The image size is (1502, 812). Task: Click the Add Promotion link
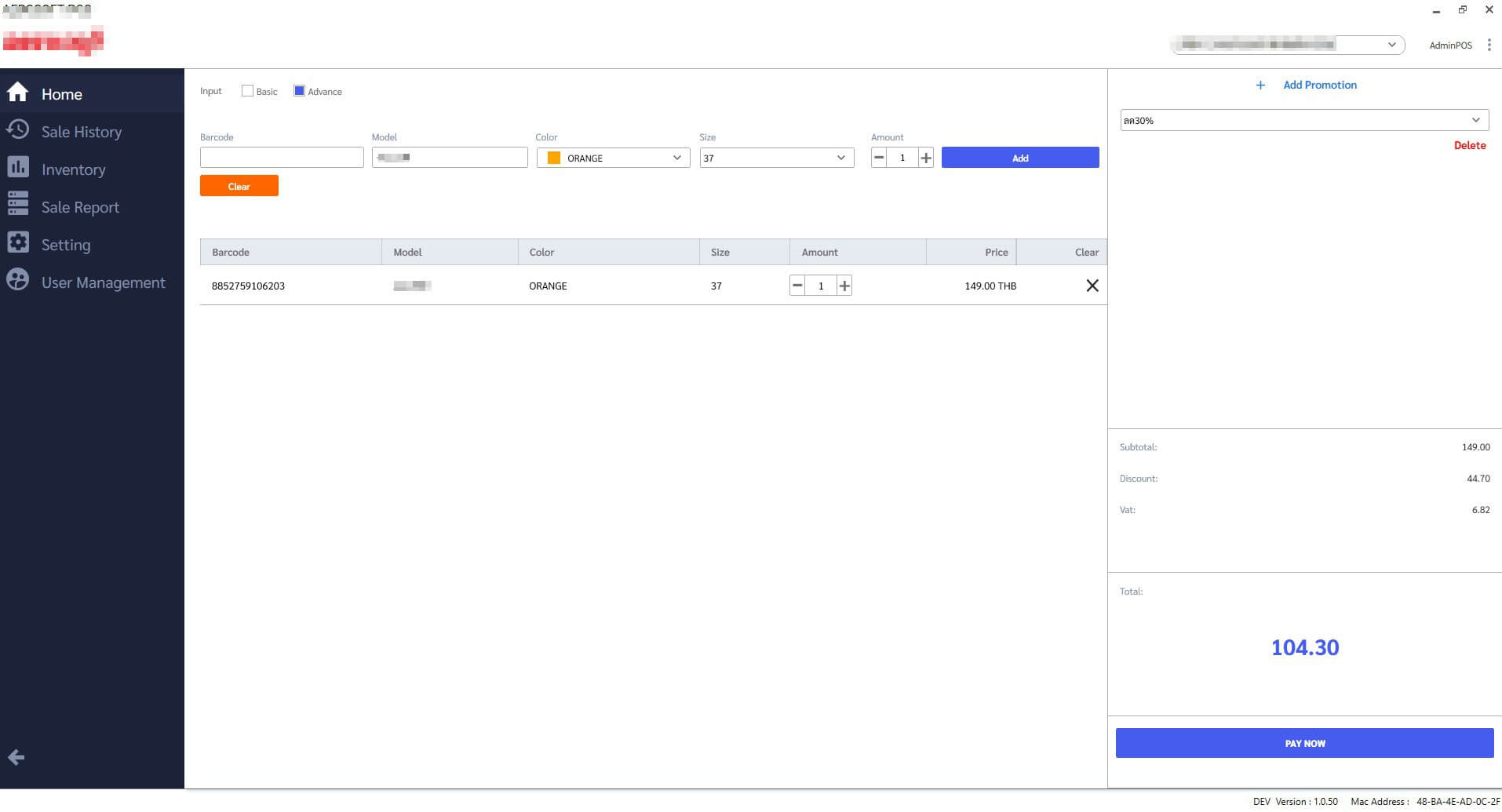pos(1318,85)
